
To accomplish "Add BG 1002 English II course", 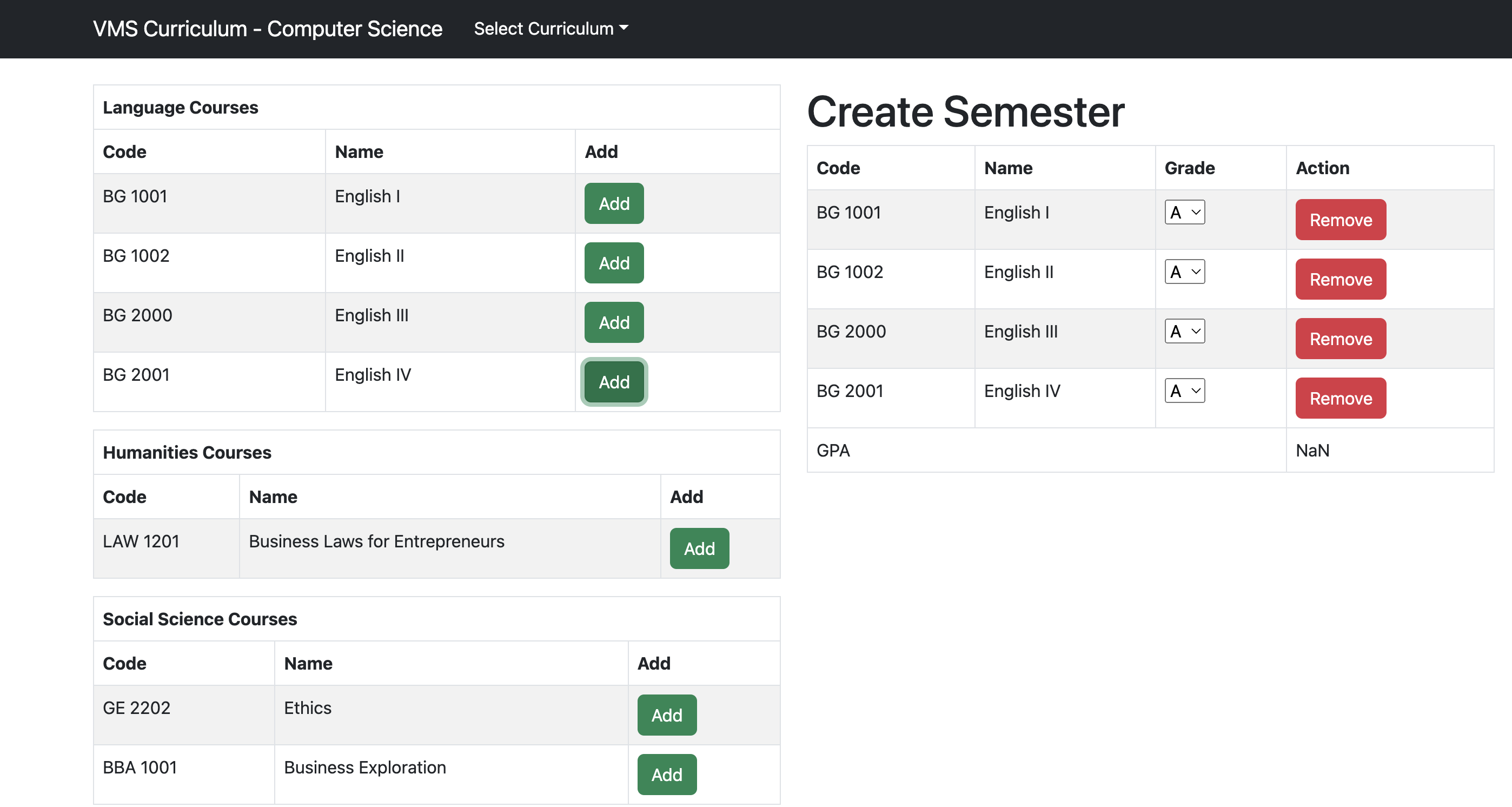I will 614,262.
